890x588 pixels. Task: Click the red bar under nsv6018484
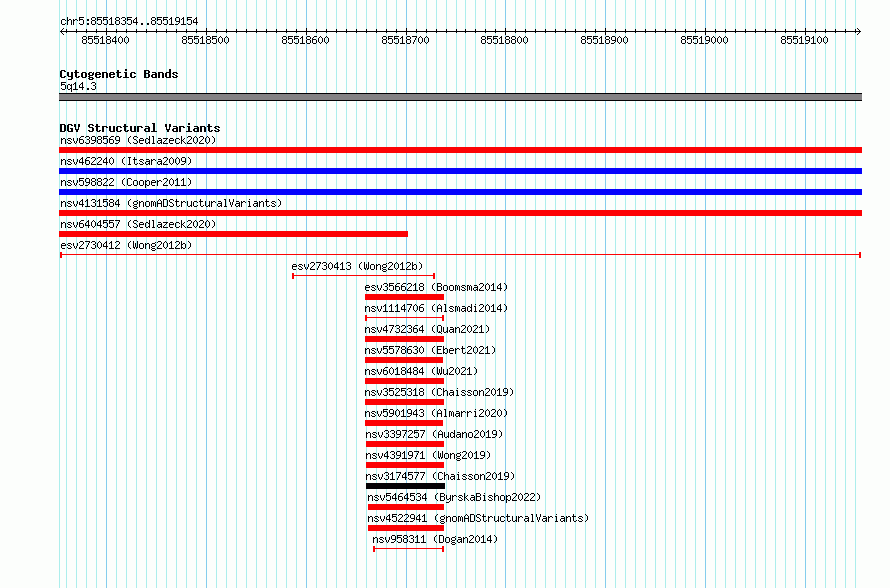pyautogui.click(x=404, y=381)
